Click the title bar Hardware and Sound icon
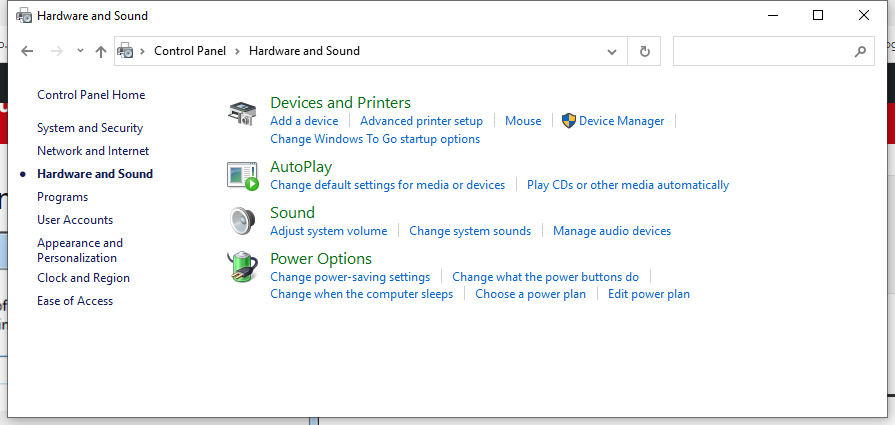Screen dimensions: 895x425 (24, 15)
